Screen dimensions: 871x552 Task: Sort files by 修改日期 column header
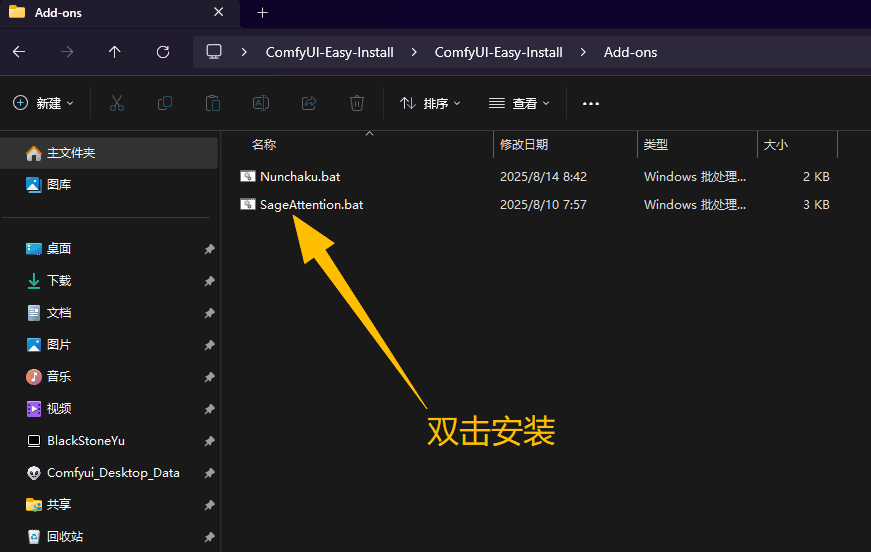tap(524, 145)
